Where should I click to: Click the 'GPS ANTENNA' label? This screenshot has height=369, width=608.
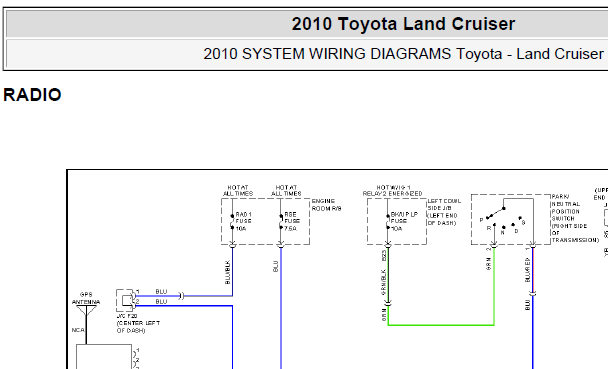click(86, 298)
